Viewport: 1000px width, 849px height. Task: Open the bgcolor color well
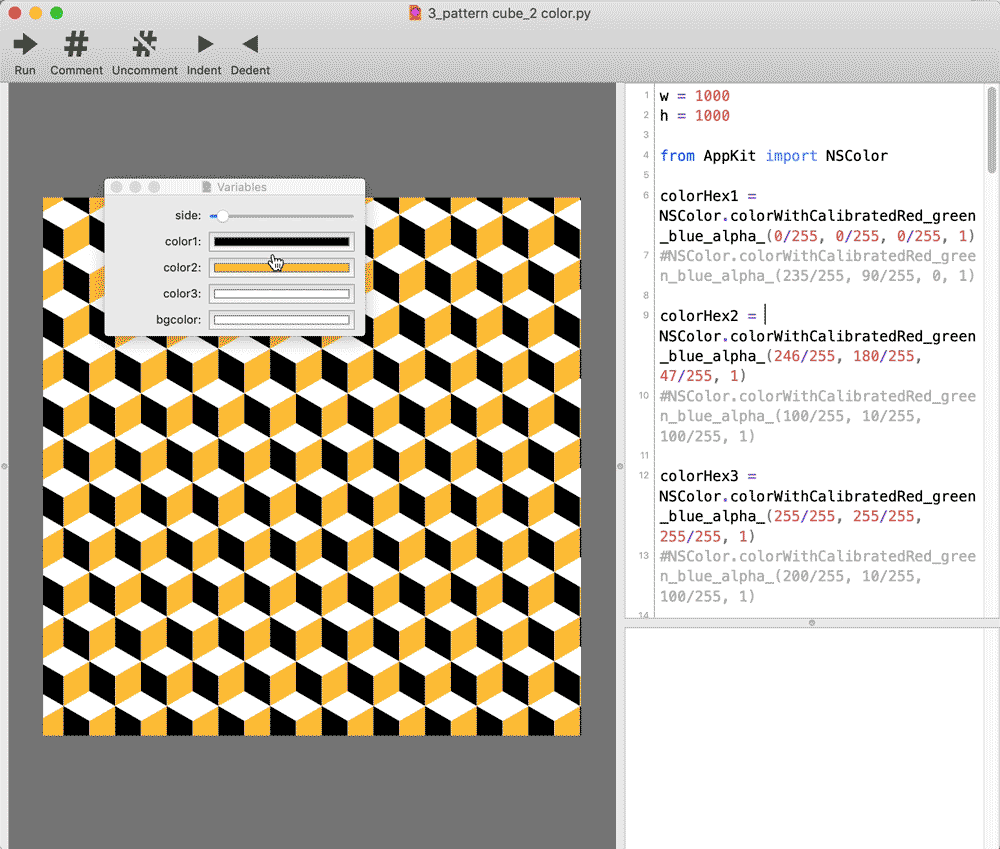[281, 320]
